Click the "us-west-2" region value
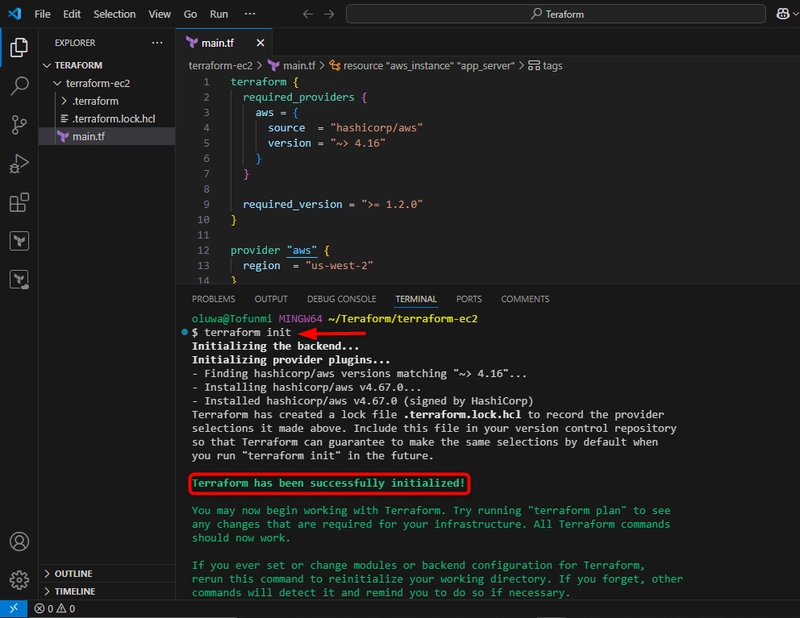Image resolution: width=800 pixels, height=618 pixels. tap(339, 266)
